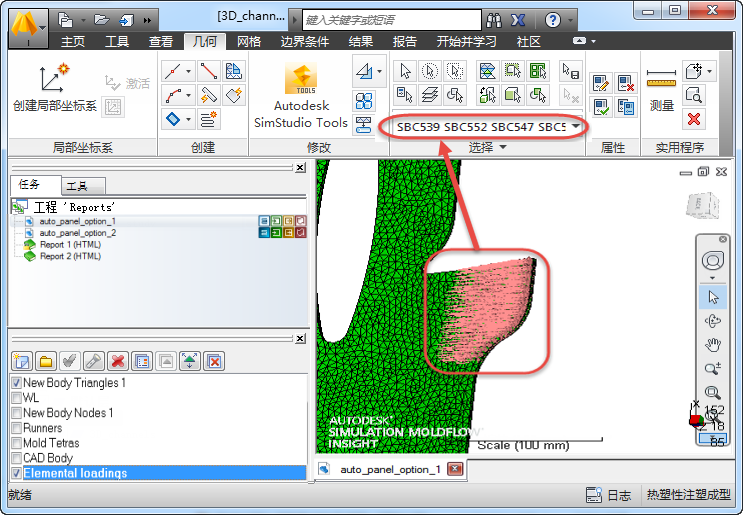Open the curve creation tool dropdown arrow
The image size is (743, 515).
tap(189, 95)
